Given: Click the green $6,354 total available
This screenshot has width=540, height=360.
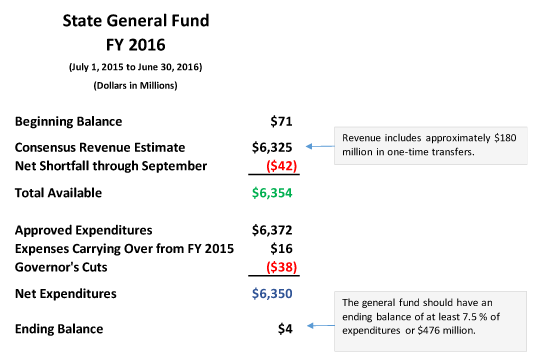Looking at the screenshot, I should [x=272, y=193].
